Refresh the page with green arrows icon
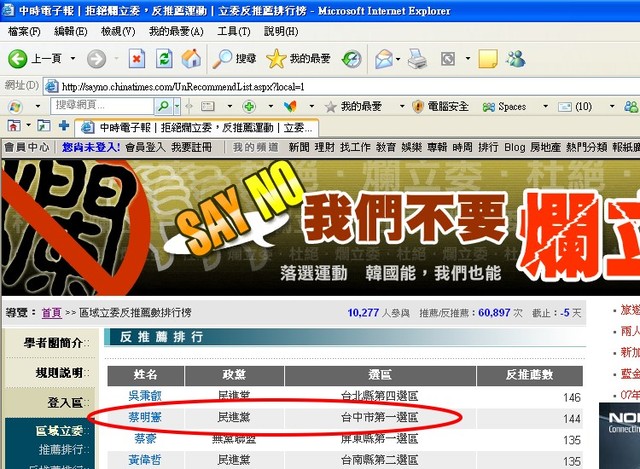 click(164, 59)
